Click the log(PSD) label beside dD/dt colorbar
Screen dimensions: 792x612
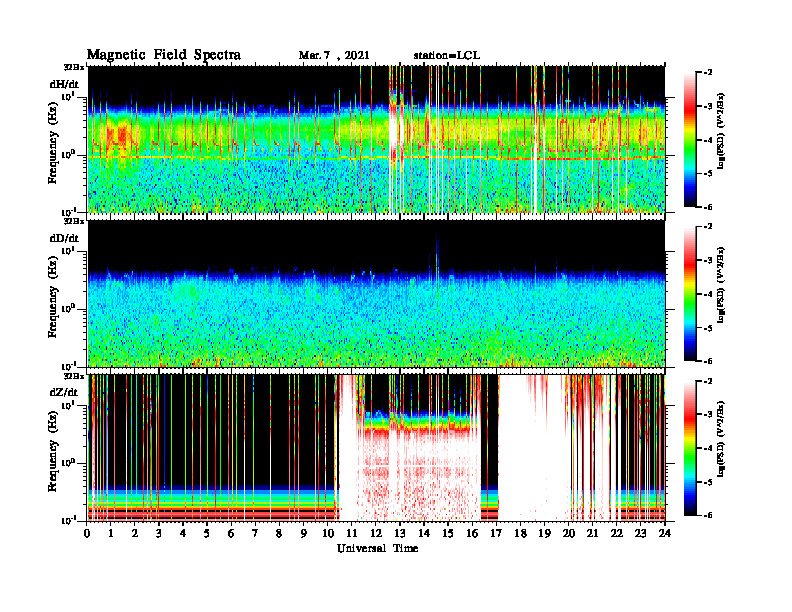[x=721, y=284]
